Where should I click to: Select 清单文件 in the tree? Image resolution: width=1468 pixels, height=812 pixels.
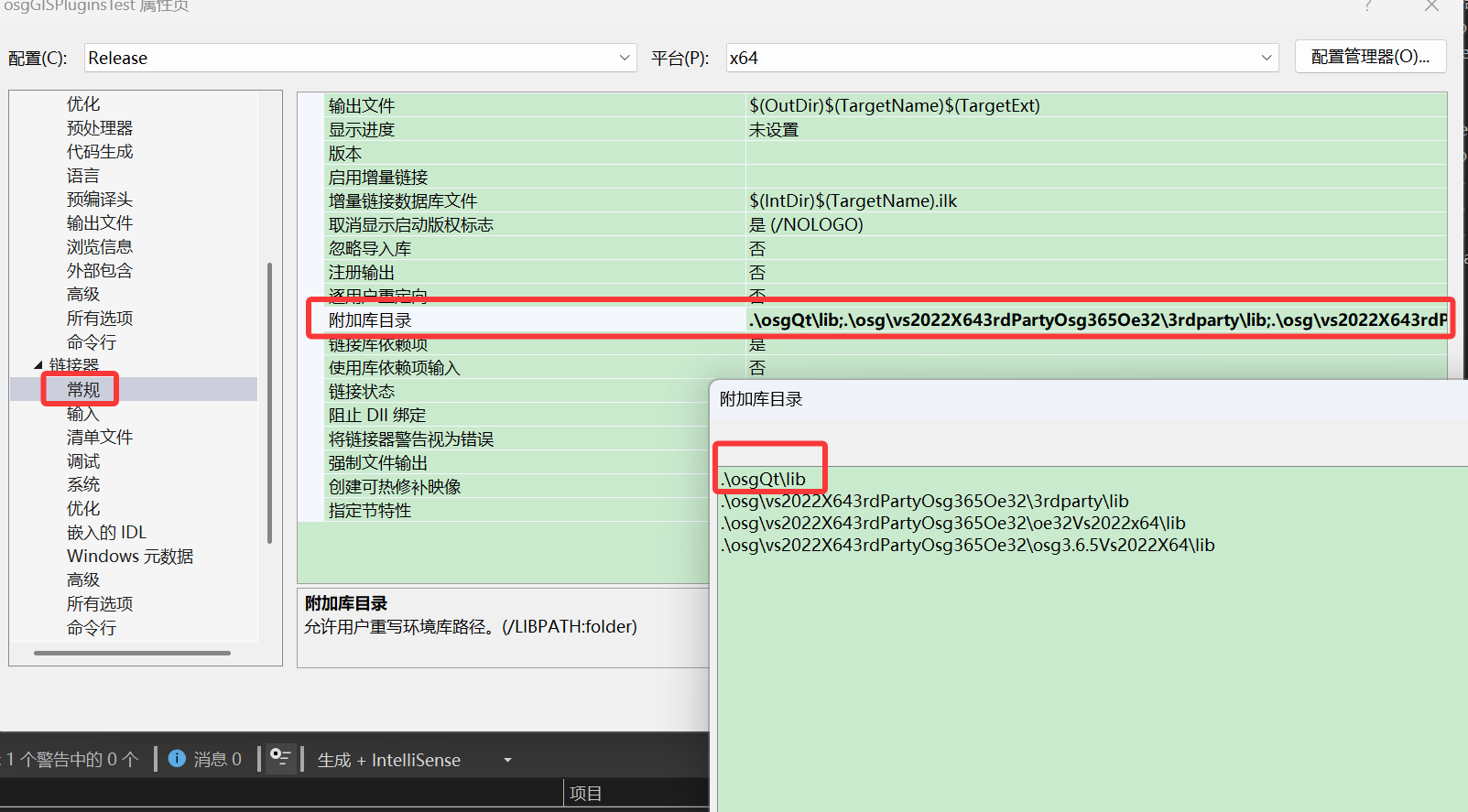(100, 437)
